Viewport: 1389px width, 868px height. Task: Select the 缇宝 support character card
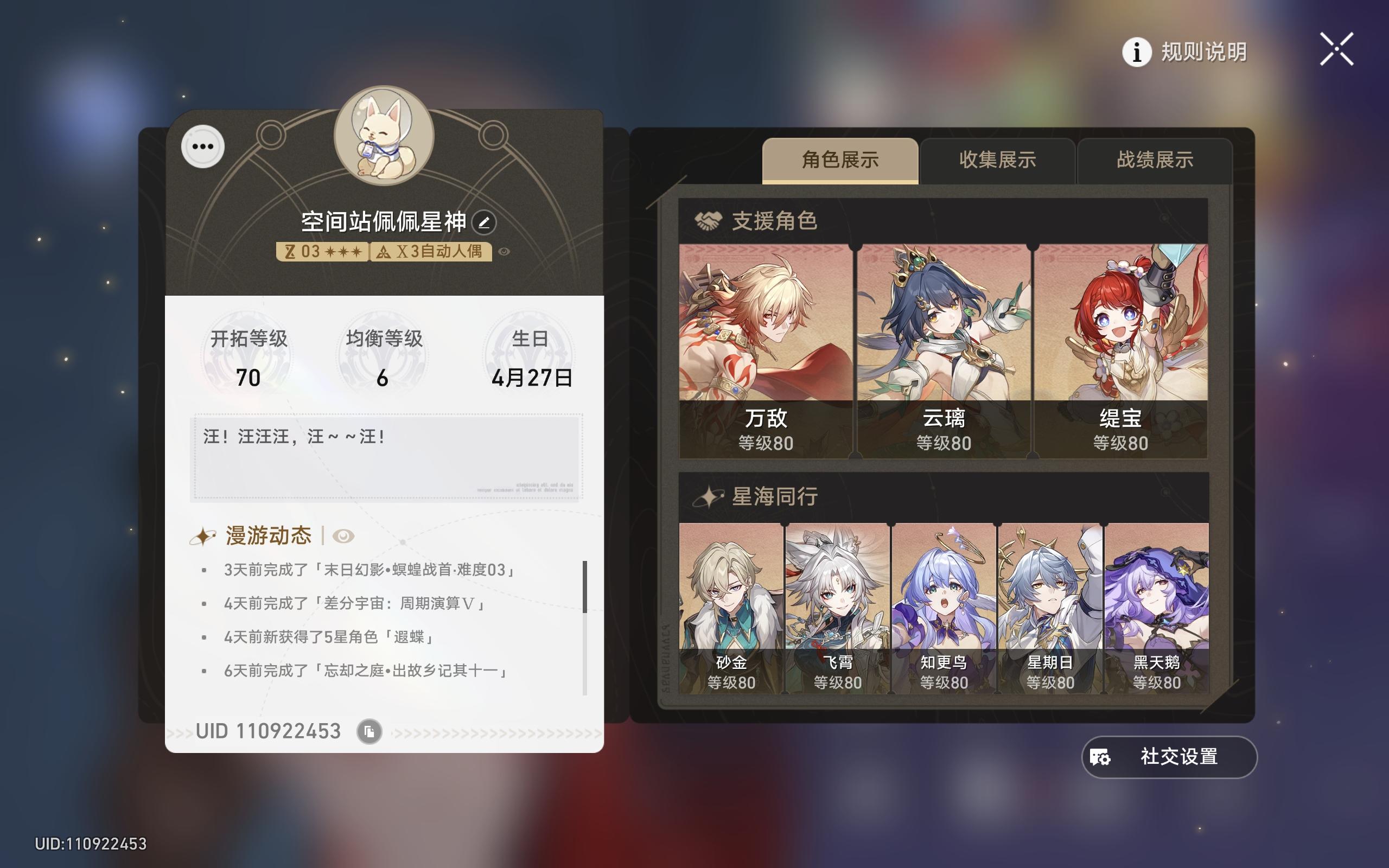point(1120,352)
